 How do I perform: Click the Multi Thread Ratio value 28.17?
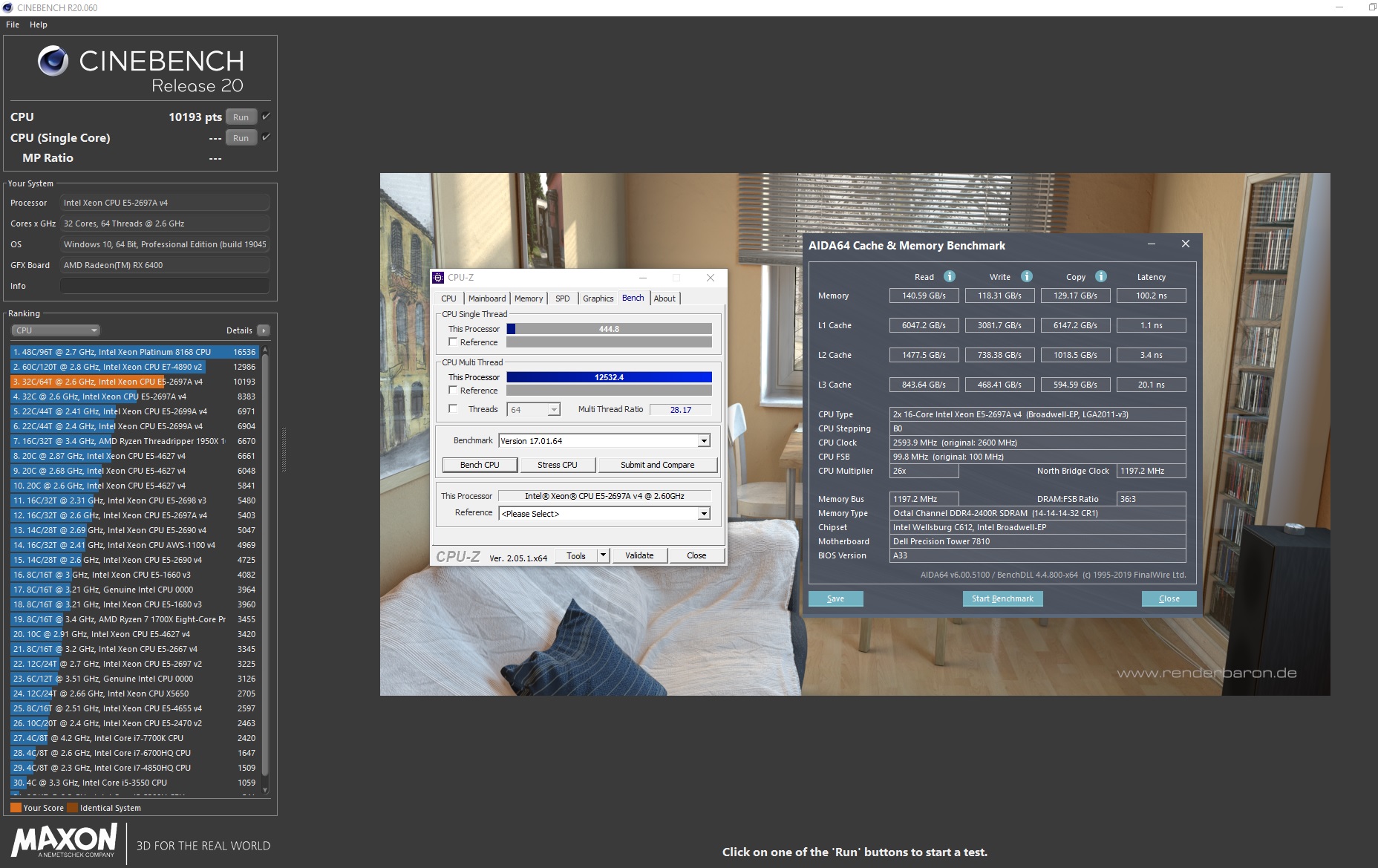pos(680,410)
